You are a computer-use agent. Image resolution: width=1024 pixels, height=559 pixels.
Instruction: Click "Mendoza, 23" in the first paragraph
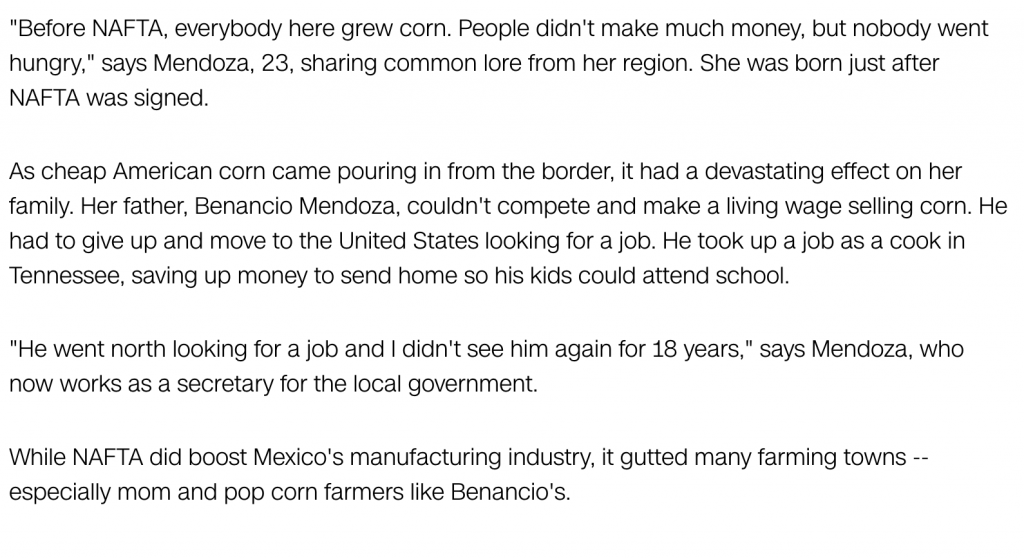point(223,63)
